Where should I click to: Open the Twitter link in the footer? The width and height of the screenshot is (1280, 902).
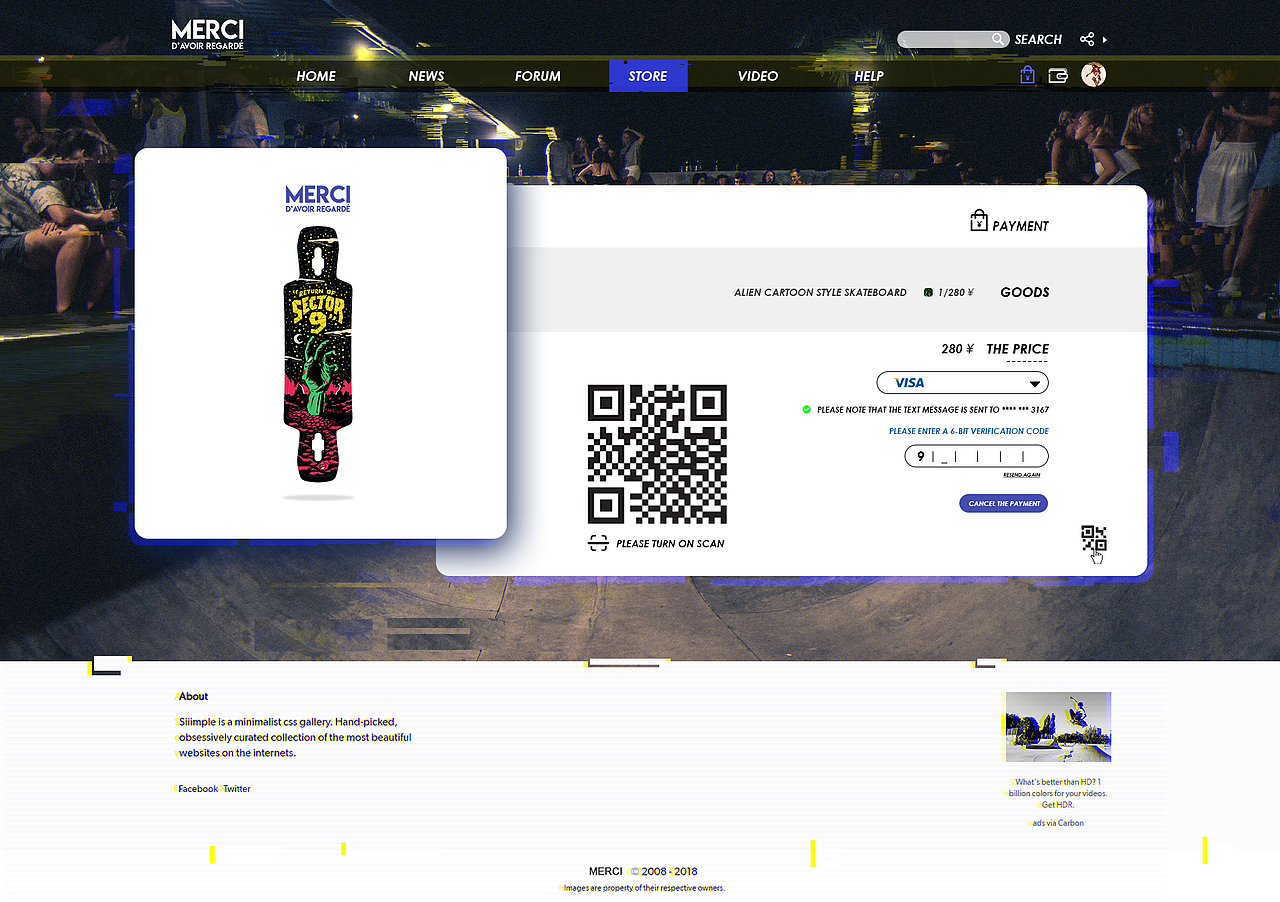click(x=237, y=789)
